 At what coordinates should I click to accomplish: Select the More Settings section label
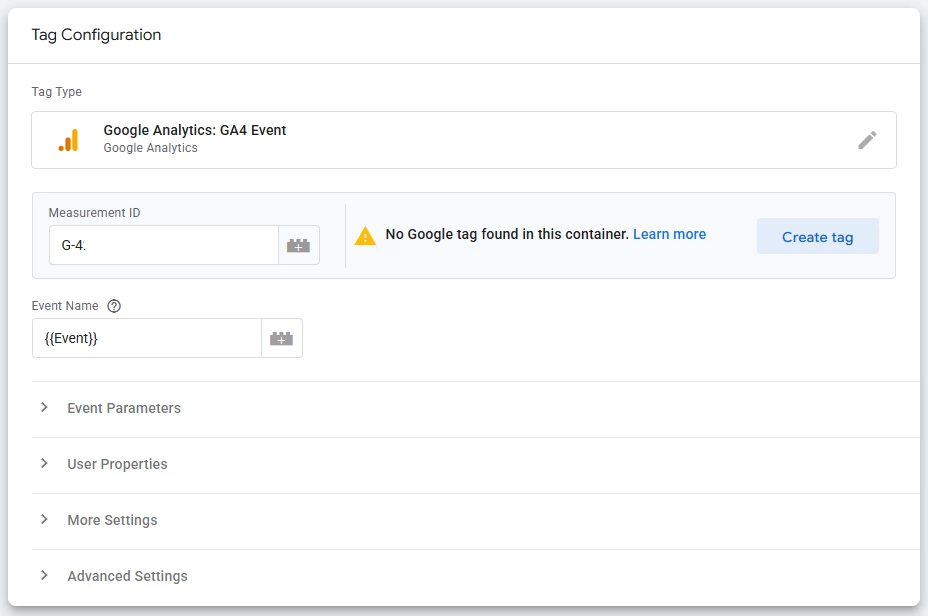point(112,520)
